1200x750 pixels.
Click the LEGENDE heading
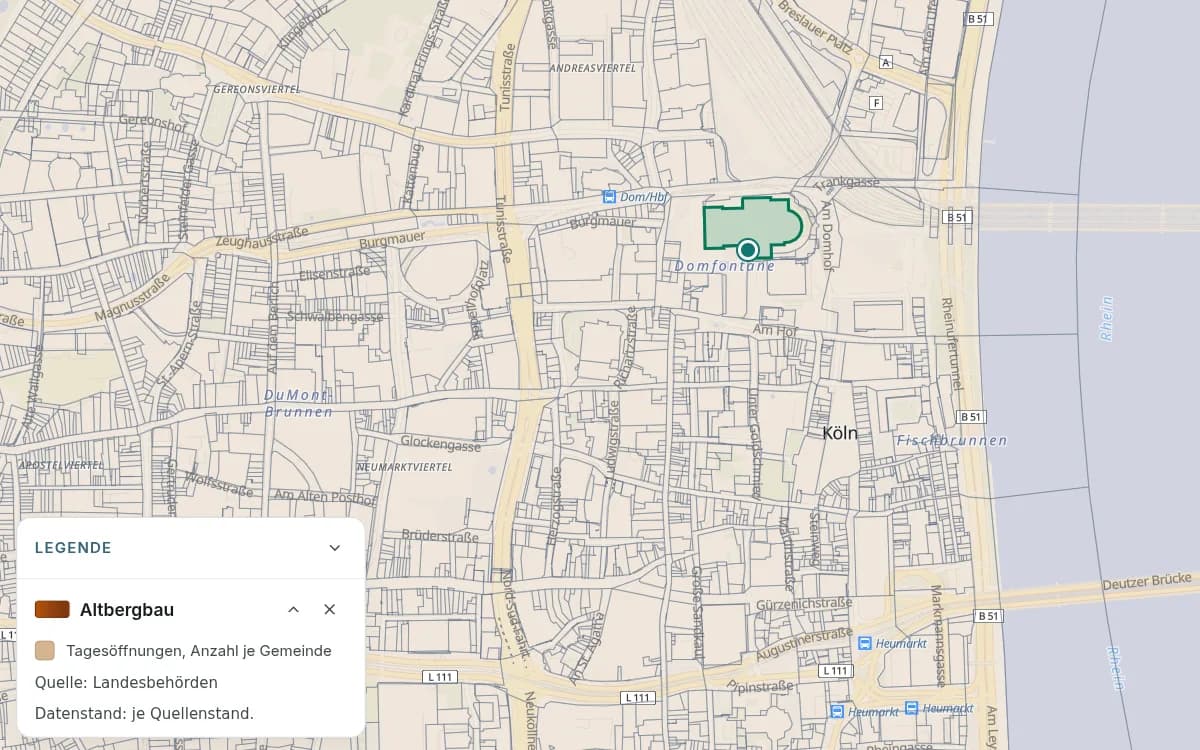pyautogui.click(x=73, y=548)
